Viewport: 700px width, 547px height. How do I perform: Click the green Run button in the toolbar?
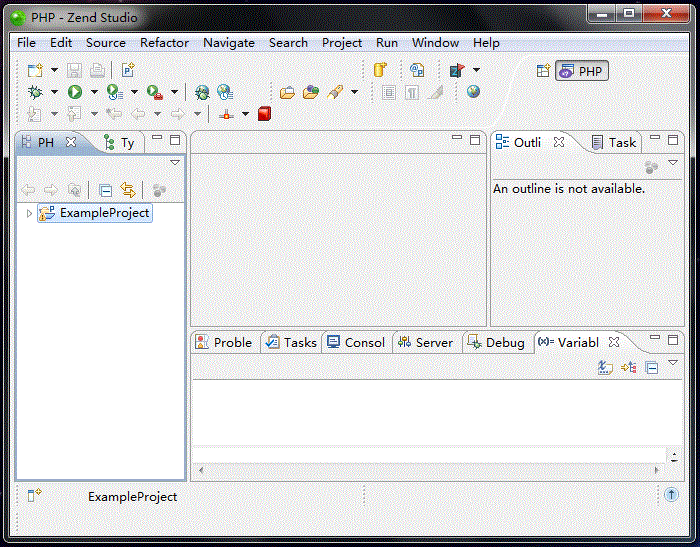(74, 92)
